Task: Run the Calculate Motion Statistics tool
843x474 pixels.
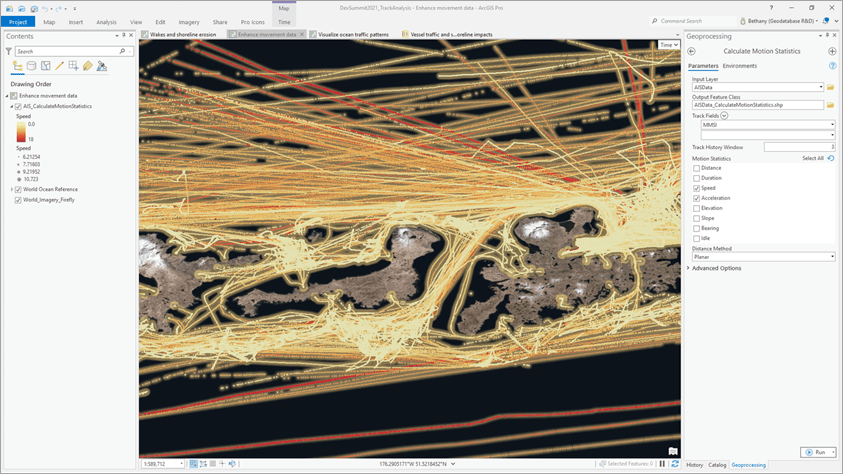Action: pos(818,453)
